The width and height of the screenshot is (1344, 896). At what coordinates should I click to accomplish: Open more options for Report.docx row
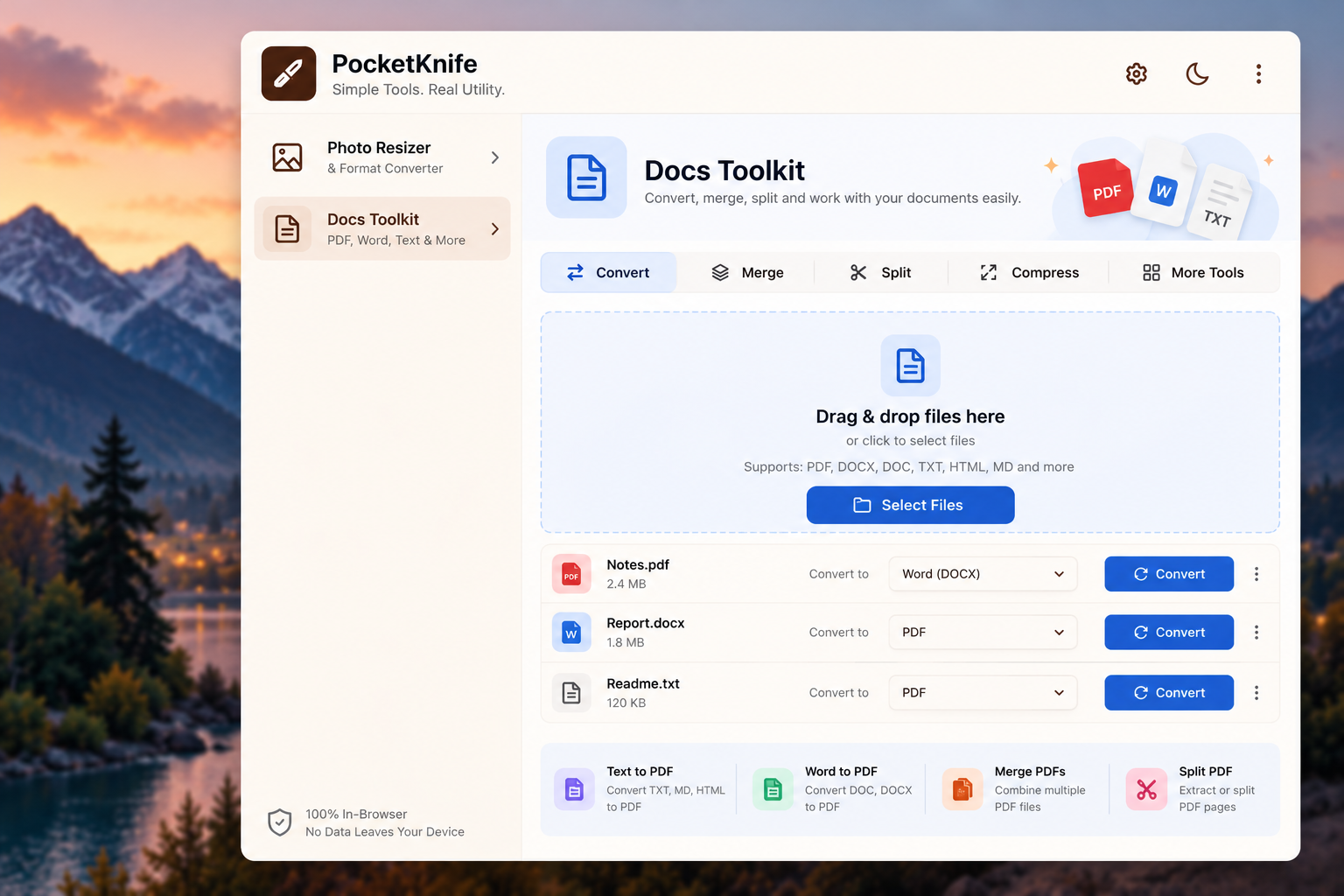[x=1256, y=633]
